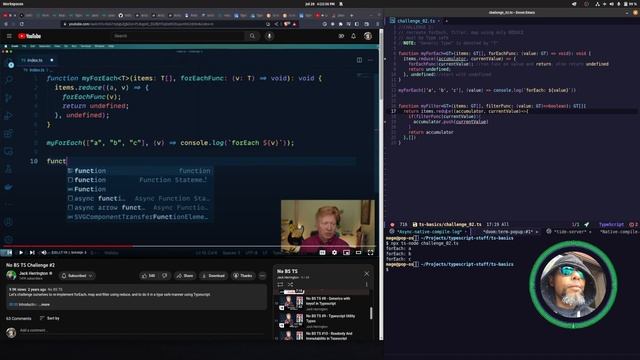Viewport: 640px width, 360px height.
Task: Switch to the GitHub browser tab
Action: click(125, 15)
